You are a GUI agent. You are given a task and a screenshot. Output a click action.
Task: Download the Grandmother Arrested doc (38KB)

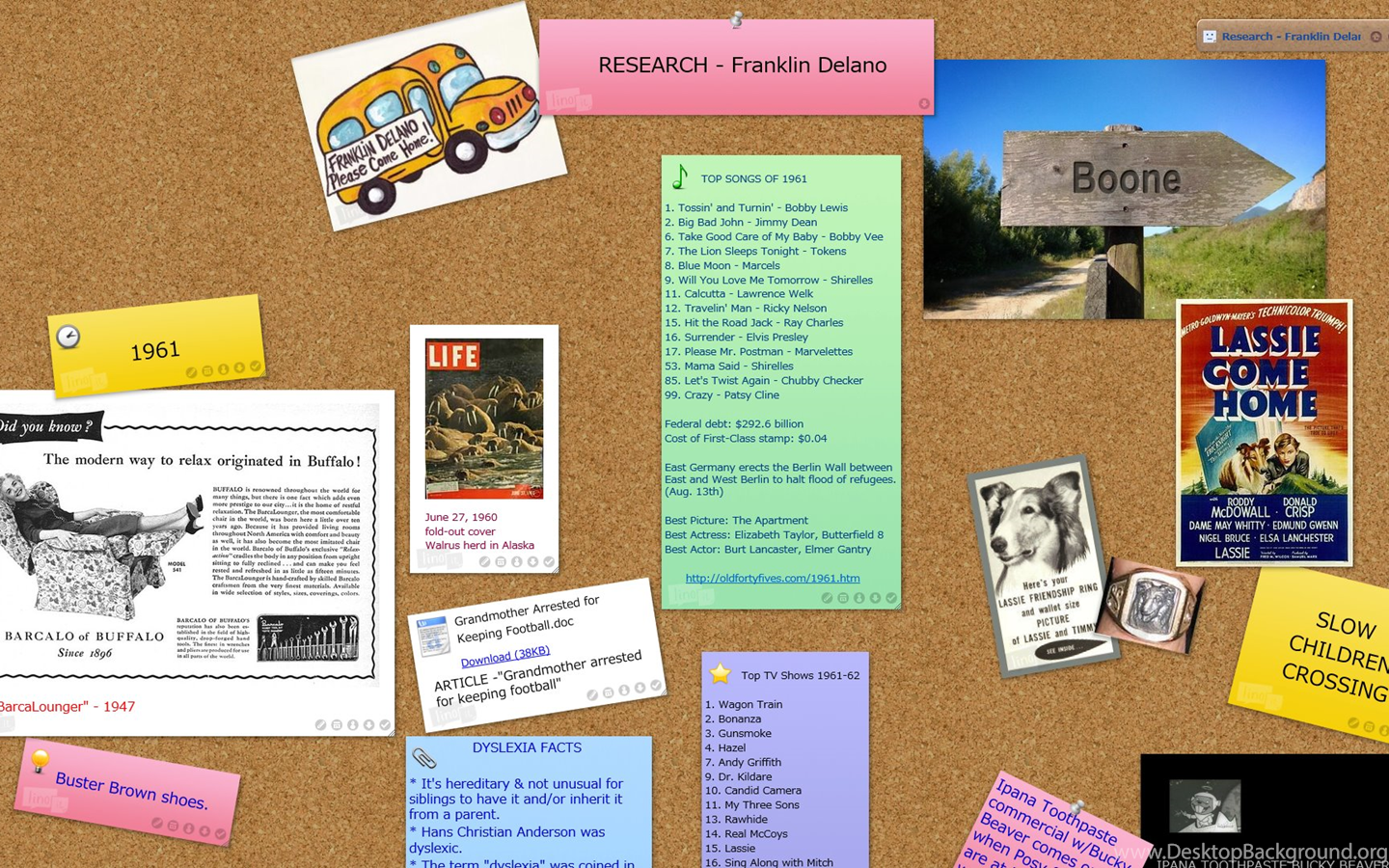pos(504,656)
